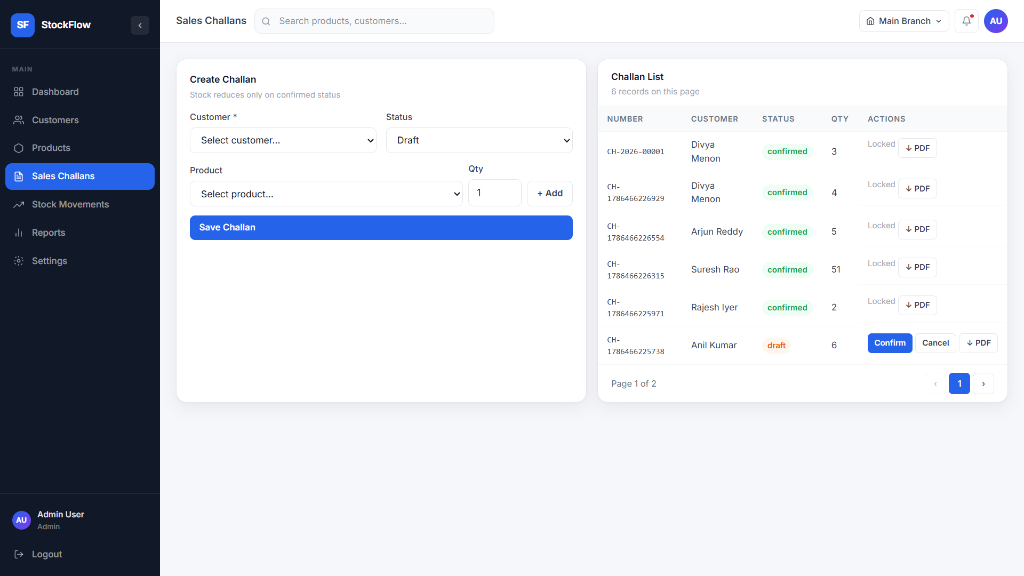
Task: Click customer name Arjun Reddy
Action: [x=717, y=232]
